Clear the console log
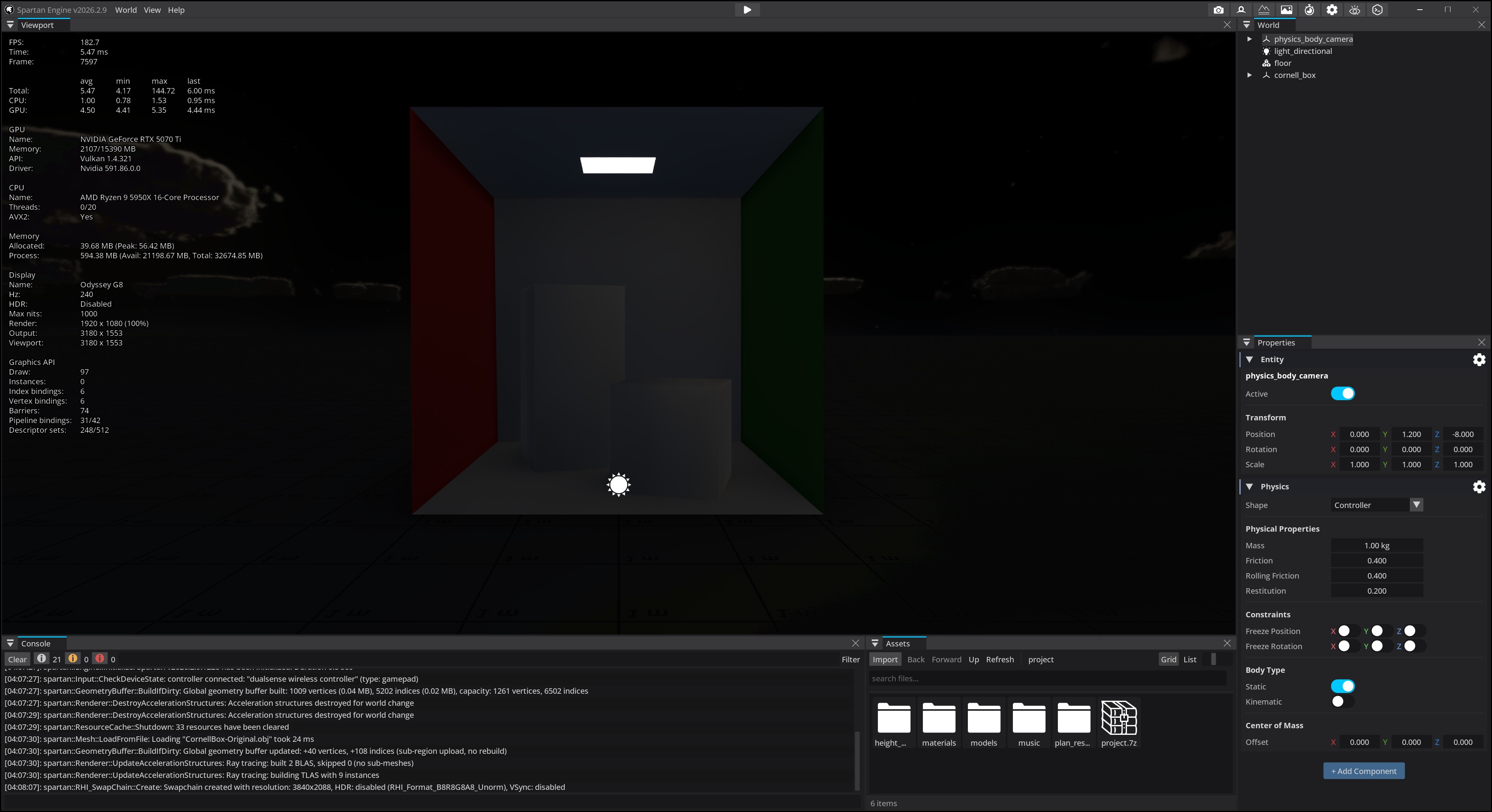The width and height of the screenshot is (1492, 812). (17, 659)
